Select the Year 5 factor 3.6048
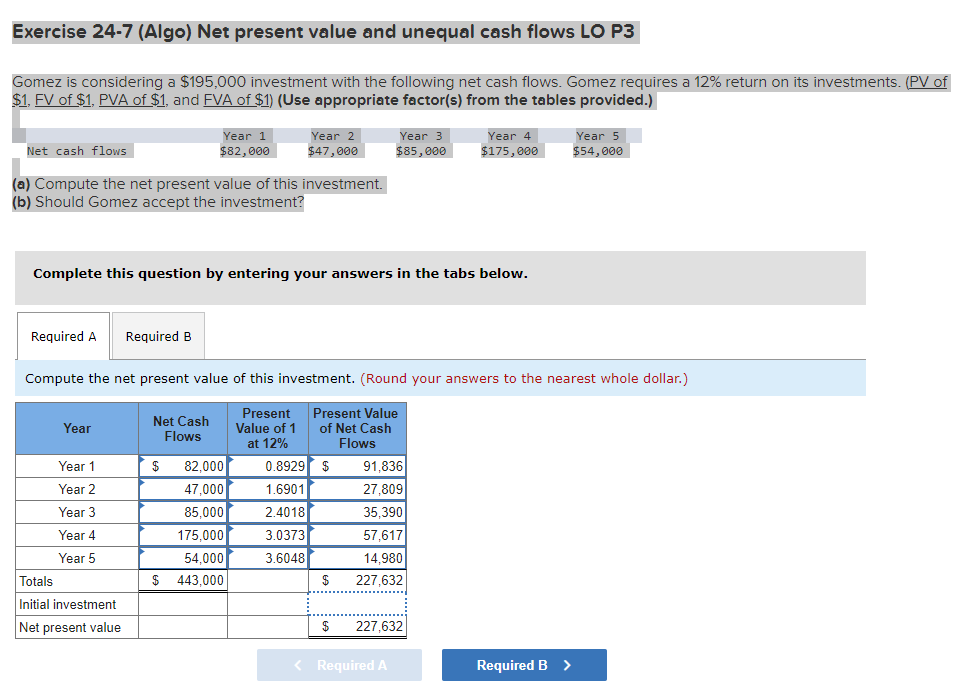 pyautogui.click(x=266, y=558)
